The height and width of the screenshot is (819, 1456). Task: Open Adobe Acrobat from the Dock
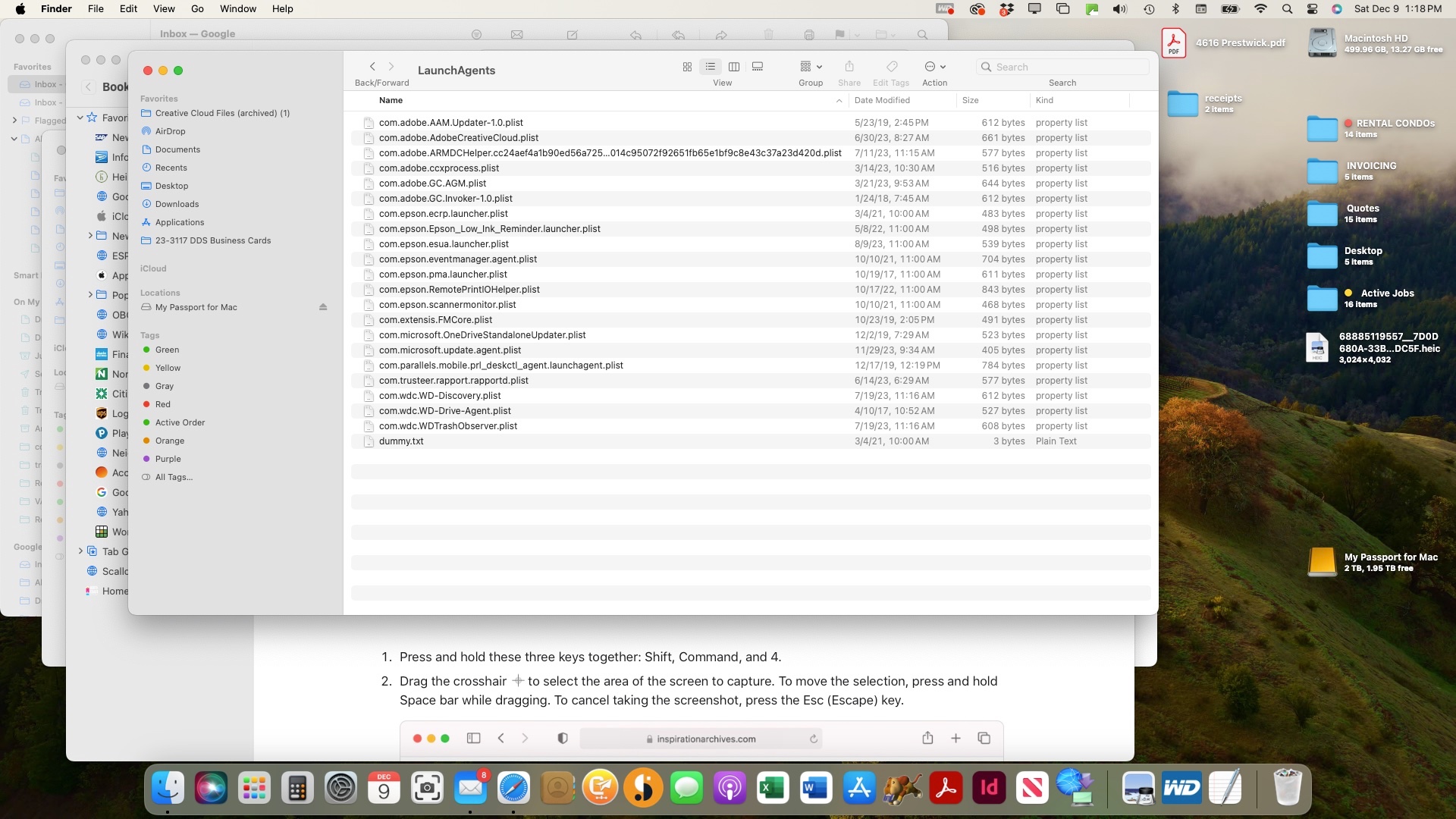coord(946,789)
